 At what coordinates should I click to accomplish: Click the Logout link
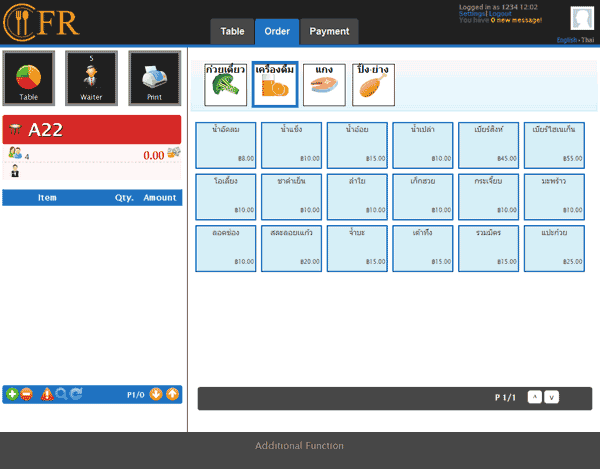[x=500, y=14]
